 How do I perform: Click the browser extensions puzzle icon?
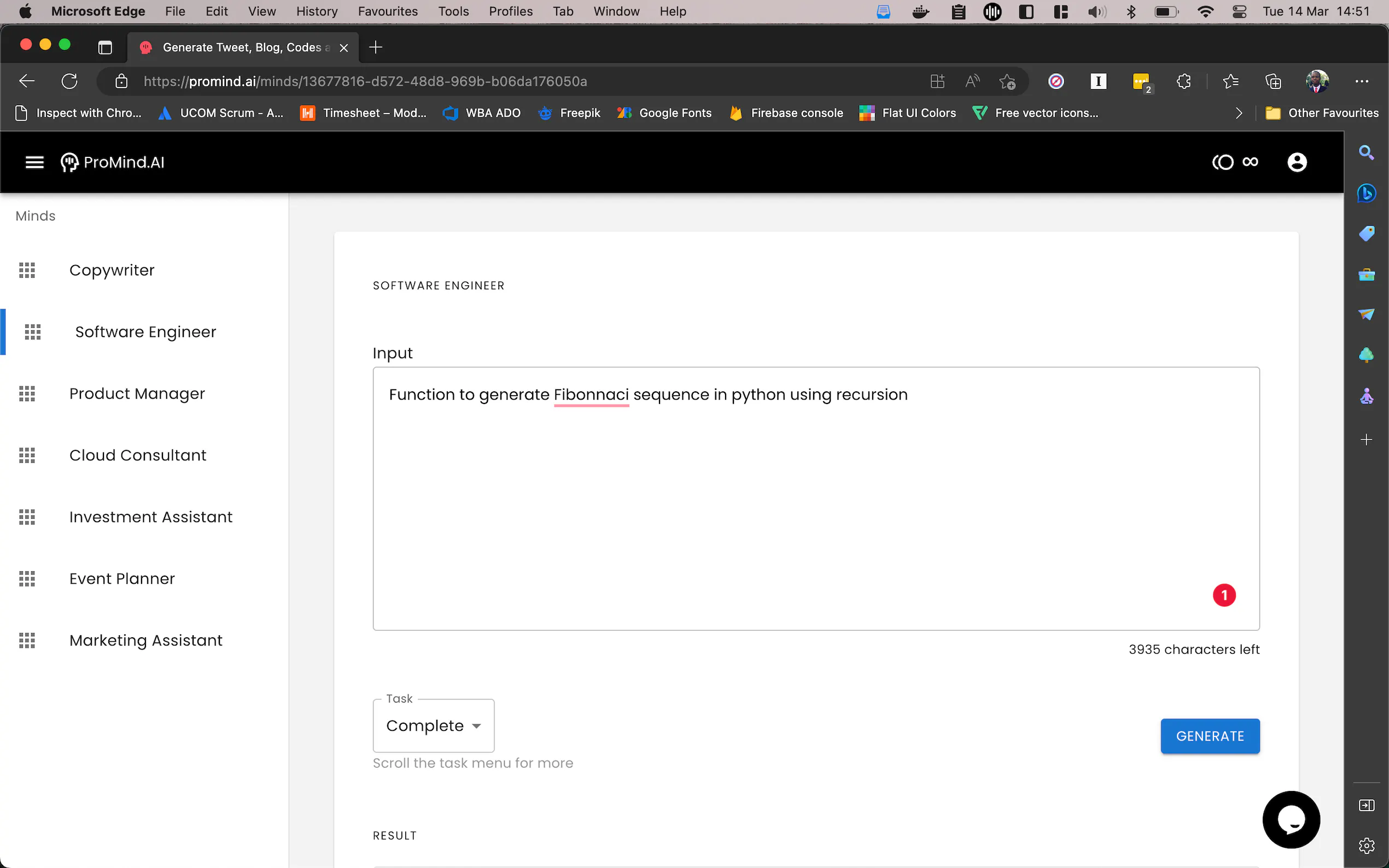coord(1183,81)
